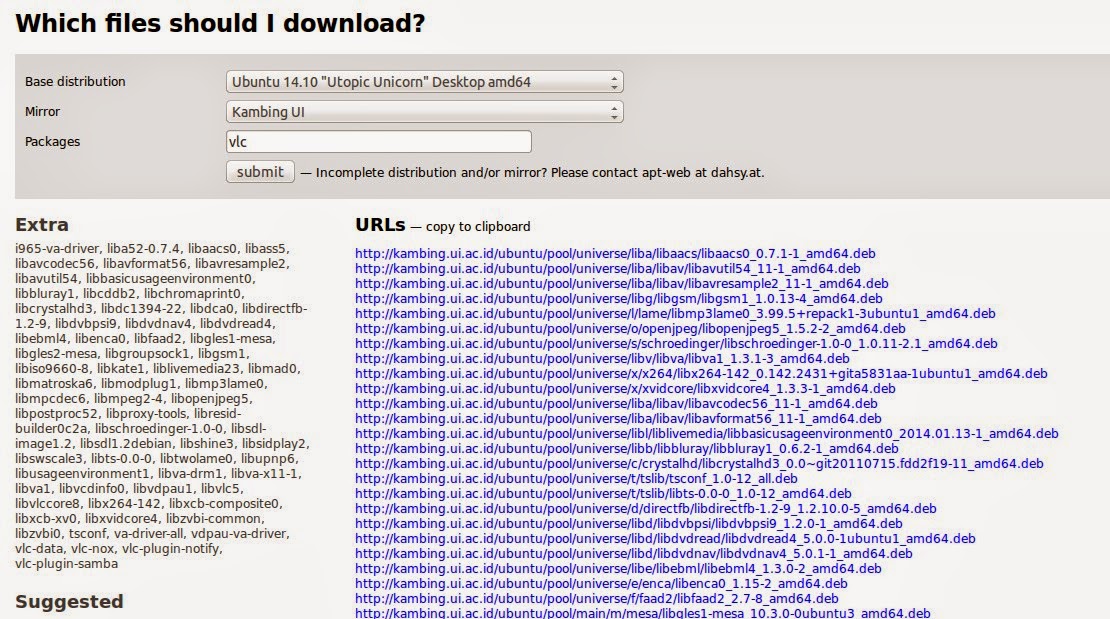Click libbluray1 in the Extra list
This screenshot has width=1110, height=619.
(44, 293)
